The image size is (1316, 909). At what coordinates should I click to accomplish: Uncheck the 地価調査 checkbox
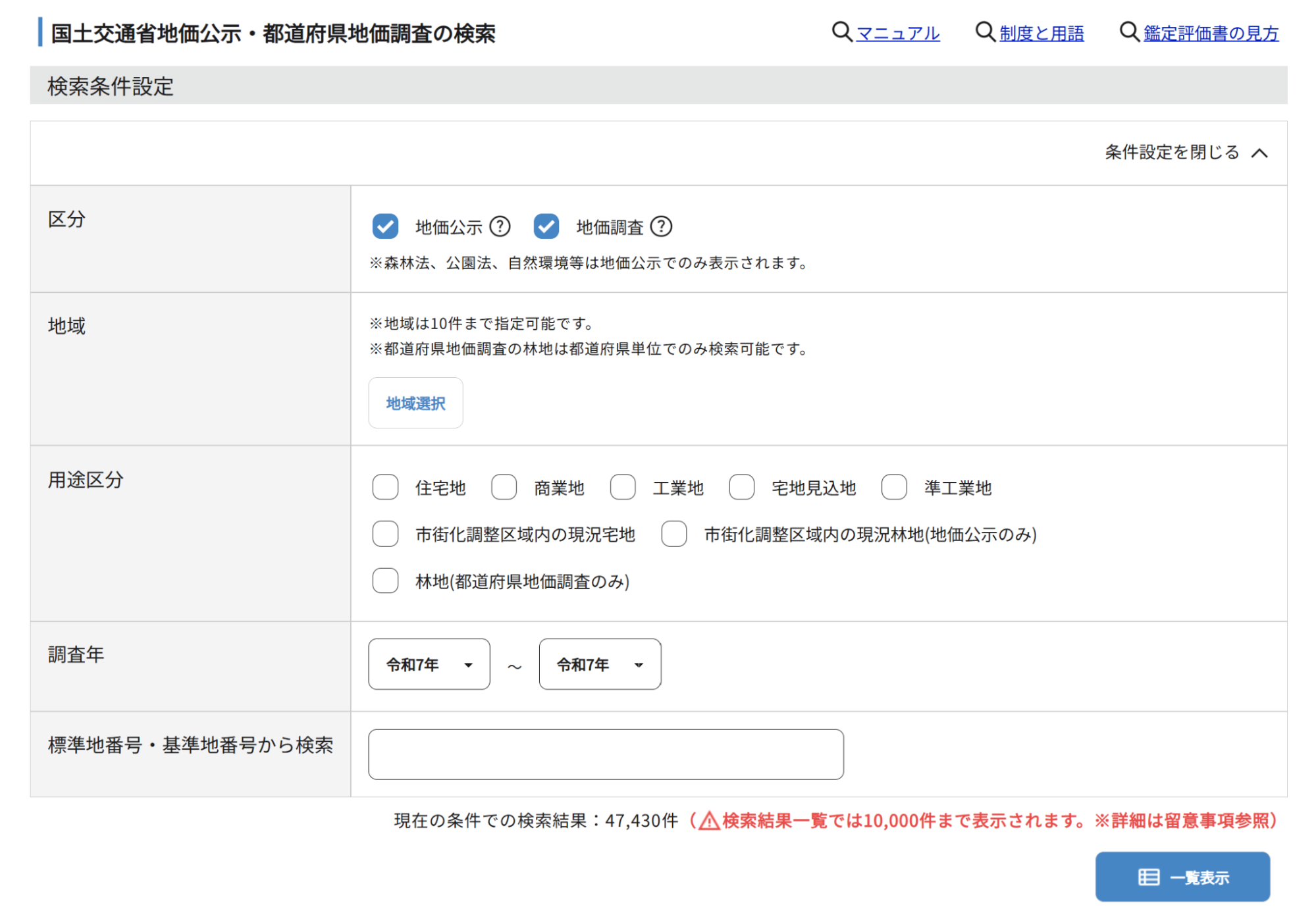546,226
